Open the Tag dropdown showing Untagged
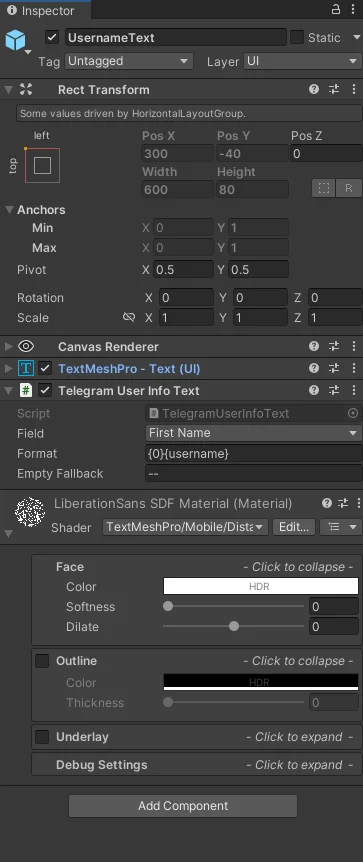The width and height of the screenshot is (363, 862). point(129,61)
